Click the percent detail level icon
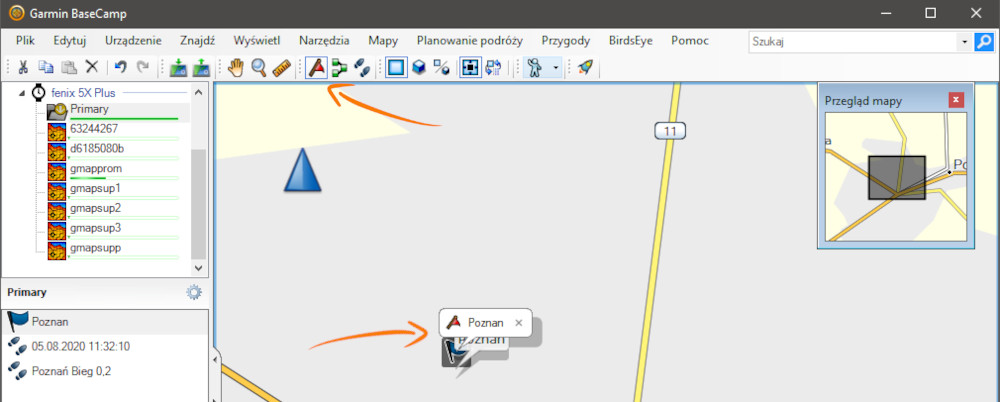Image resolution: width=1000 pixels, height=402 pixels. (x=442, y=68)
